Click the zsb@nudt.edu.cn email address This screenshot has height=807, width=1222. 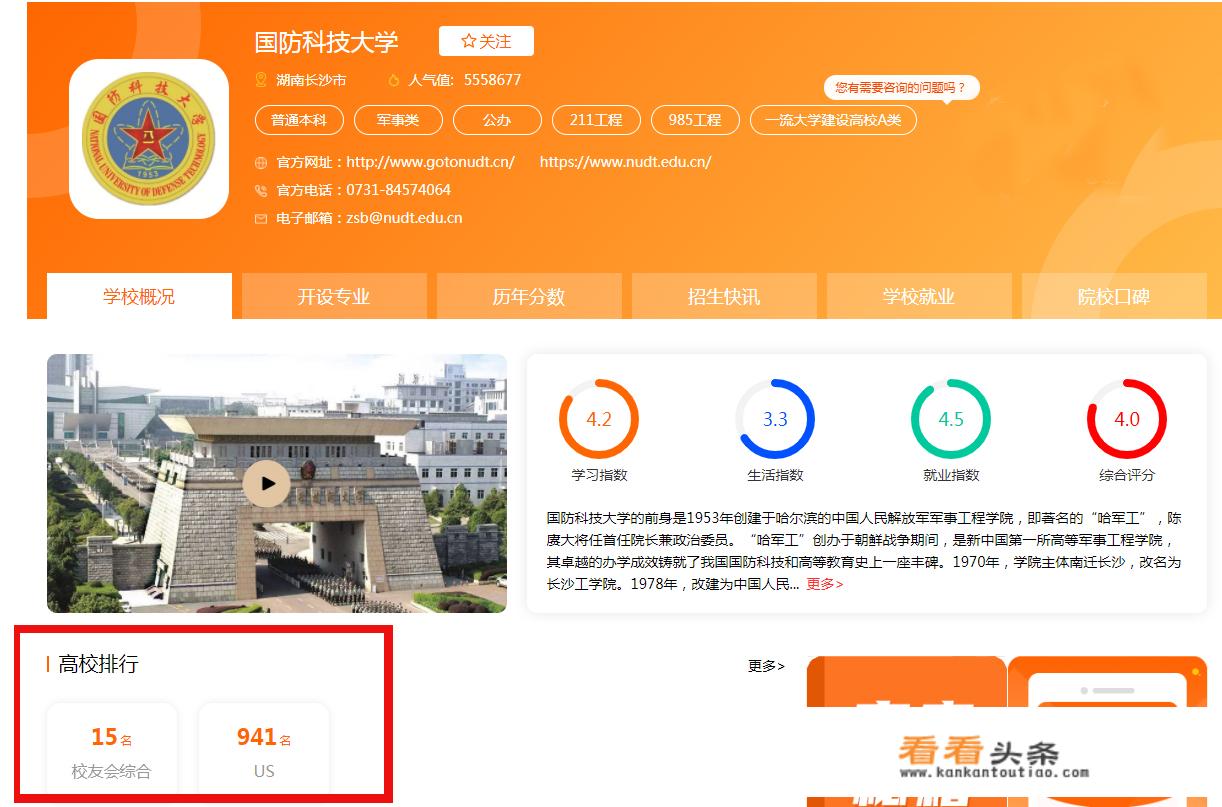tap(404, 218)
